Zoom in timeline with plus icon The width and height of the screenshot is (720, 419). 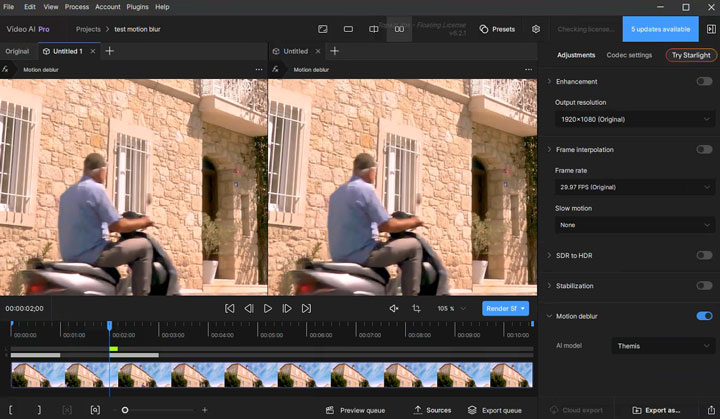[x=205, y=410]
